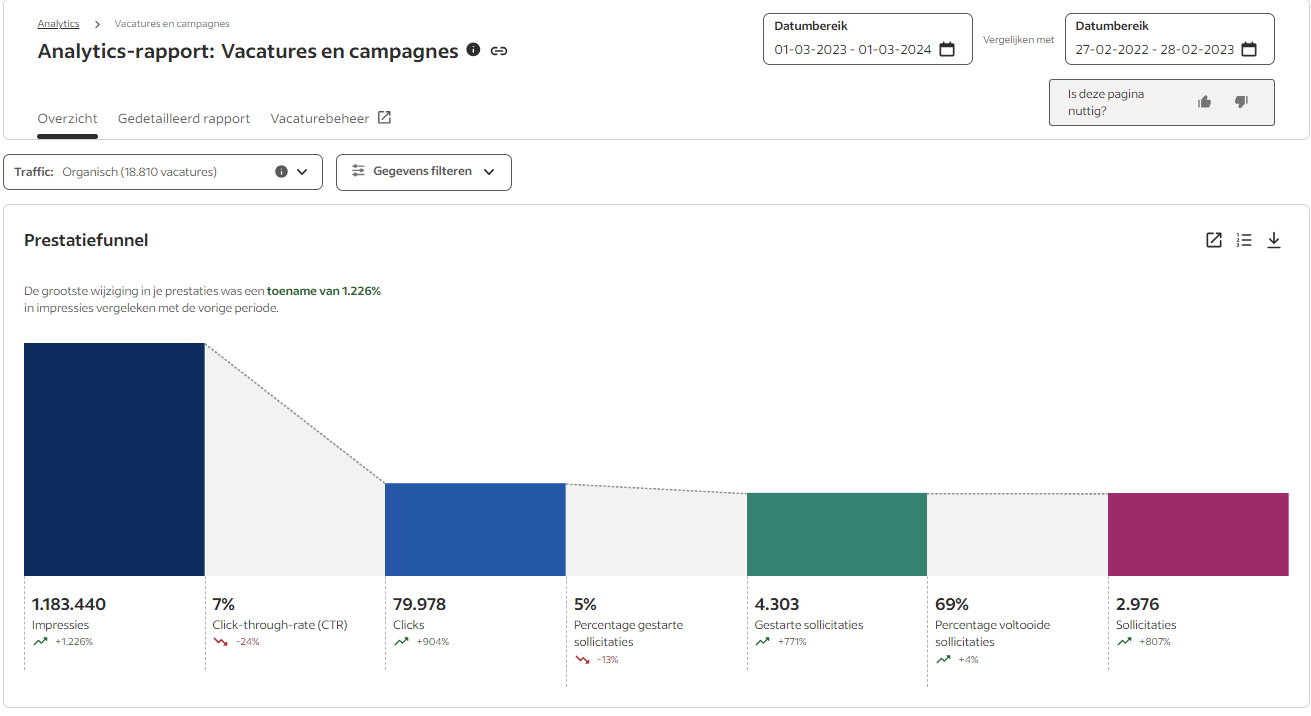Open the Gedetailleerd rapport tab
Viewport: 1311px width, 716px height.
coord(184,118)
